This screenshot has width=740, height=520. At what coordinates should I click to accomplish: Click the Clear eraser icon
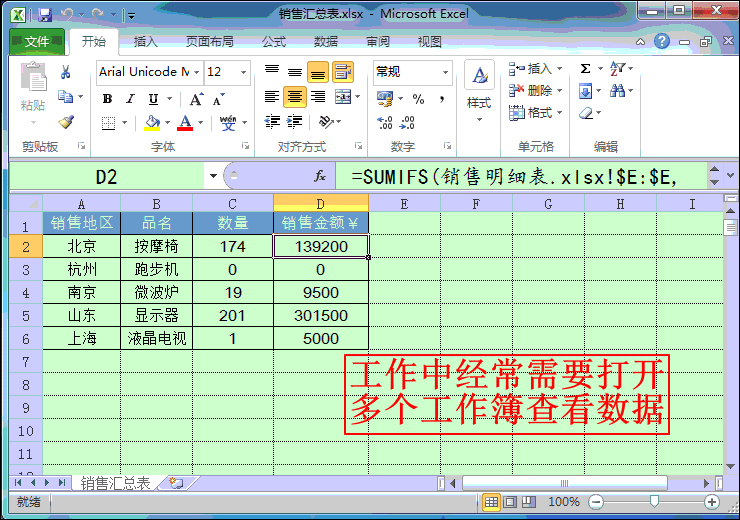tap(586, 113)
